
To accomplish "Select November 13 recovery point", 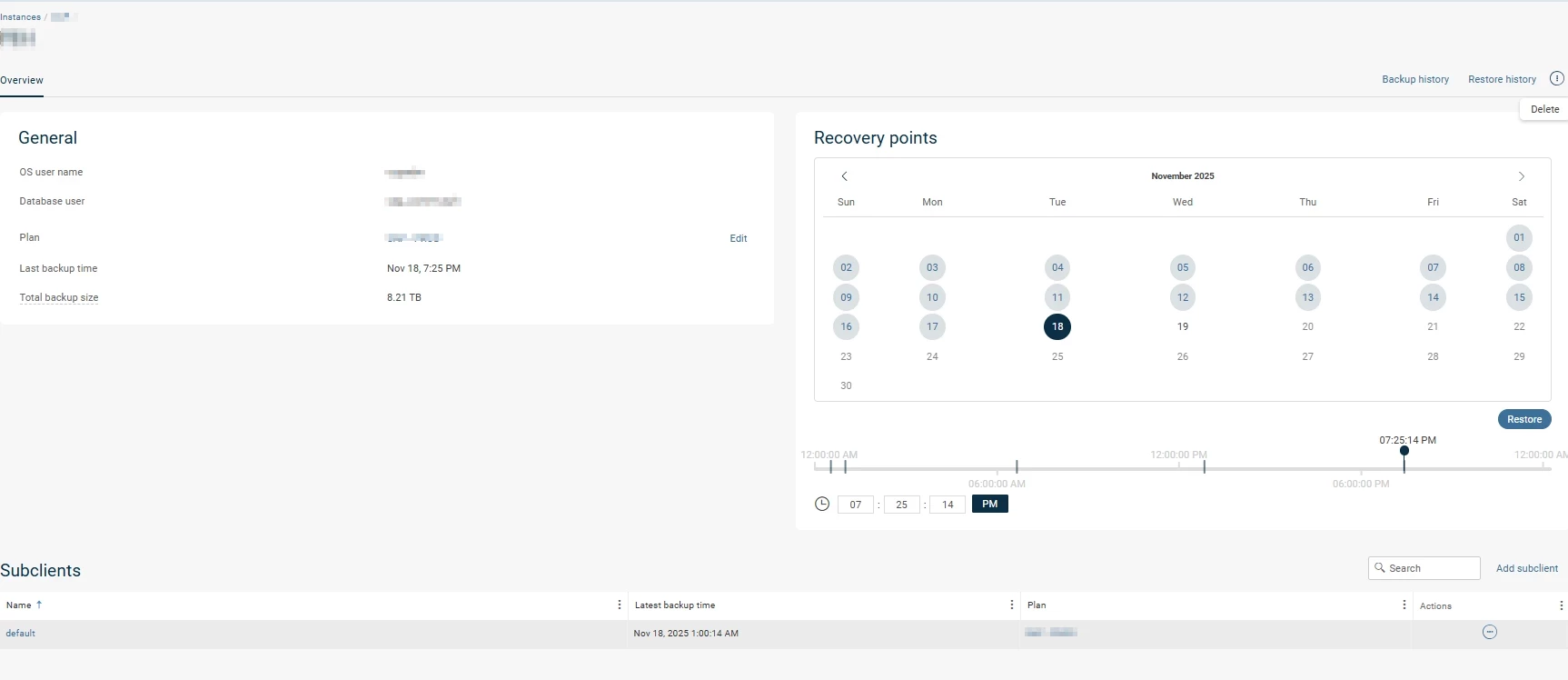I will [1307, 297].
